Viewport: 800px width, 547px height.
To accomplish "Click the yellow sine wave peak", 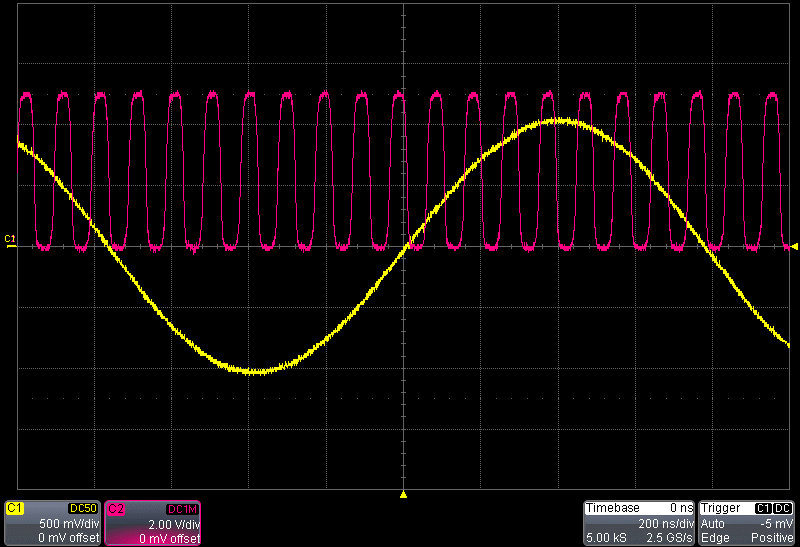I will pos(560,121).
